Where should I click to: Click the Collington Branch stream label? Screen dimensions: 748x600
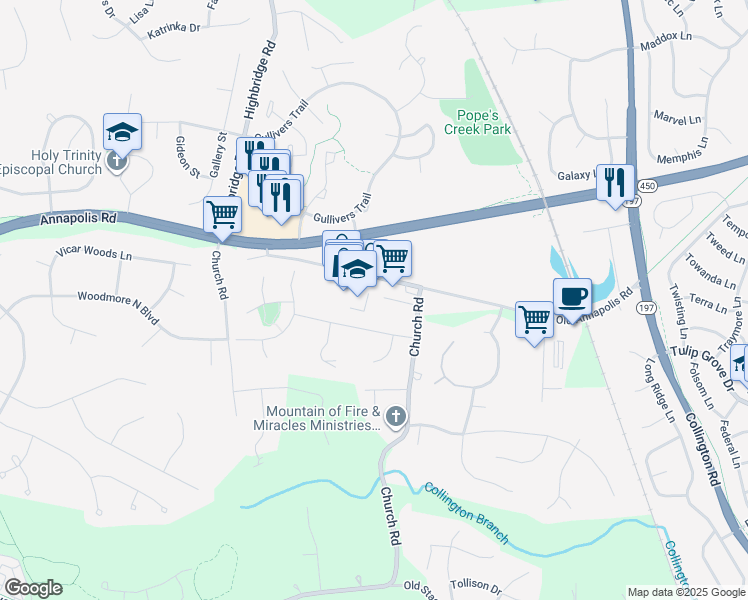pos(466,513)
